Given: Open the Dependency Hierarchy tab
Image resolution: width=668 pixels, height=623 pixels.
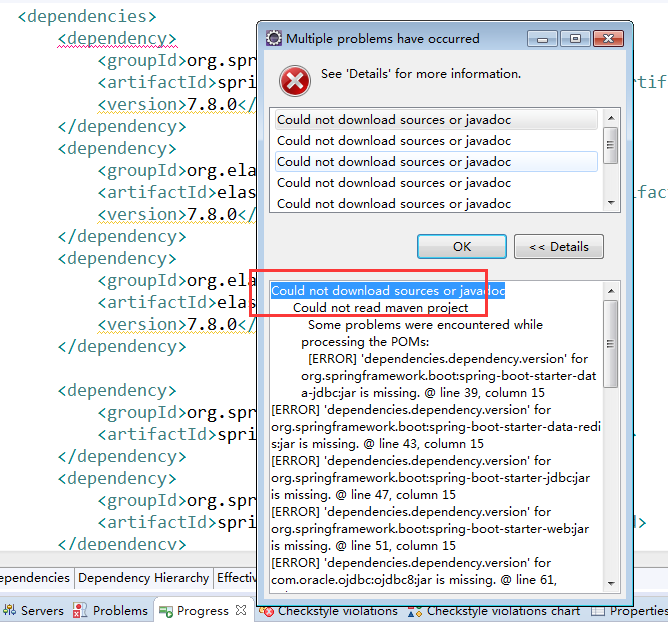Looking at the screenshot, I should pos(144,578).
